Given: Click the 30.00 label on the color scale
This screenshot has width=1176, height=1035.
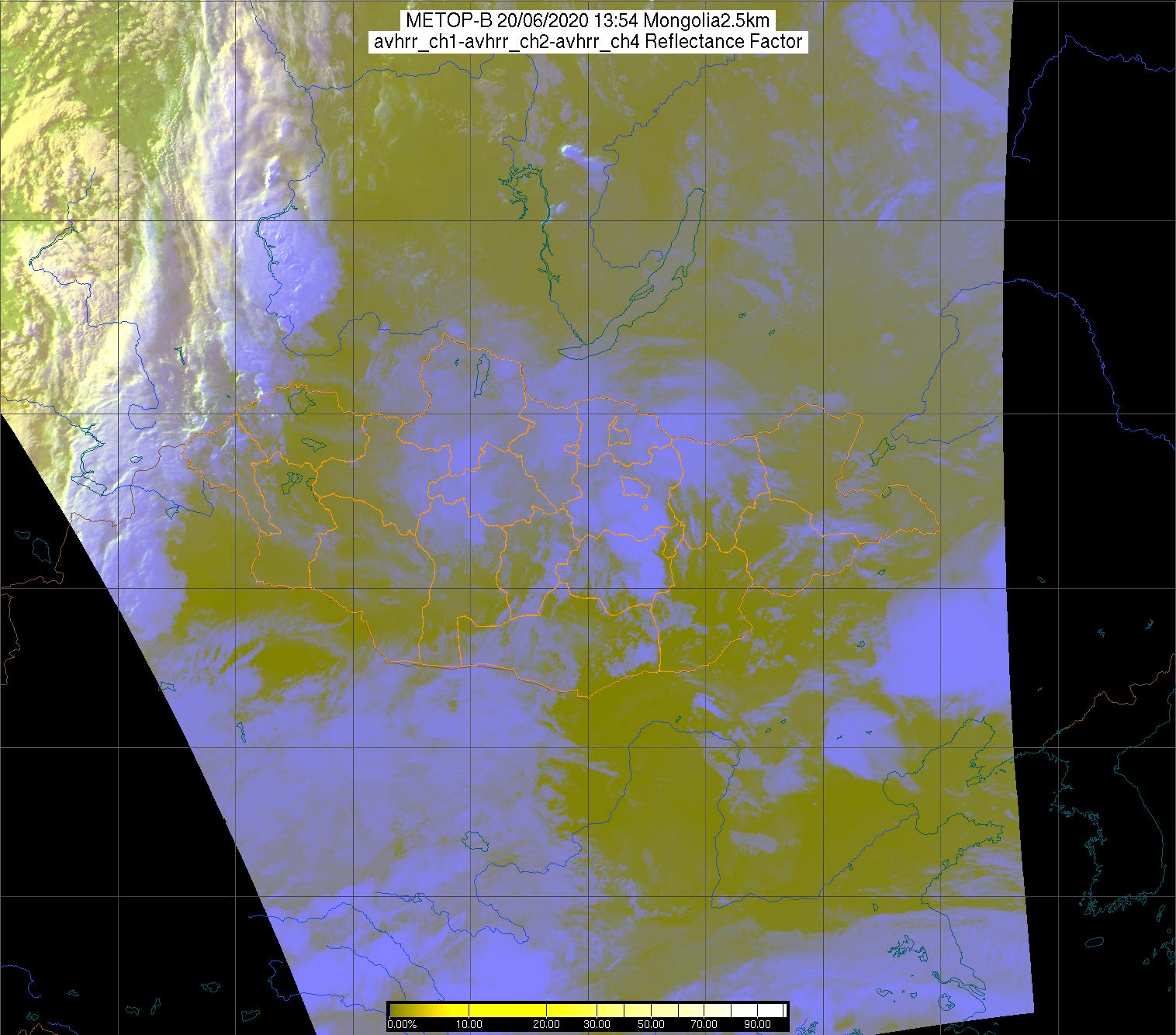Looking at the screenshot, I should click(x=597, y=1024).
